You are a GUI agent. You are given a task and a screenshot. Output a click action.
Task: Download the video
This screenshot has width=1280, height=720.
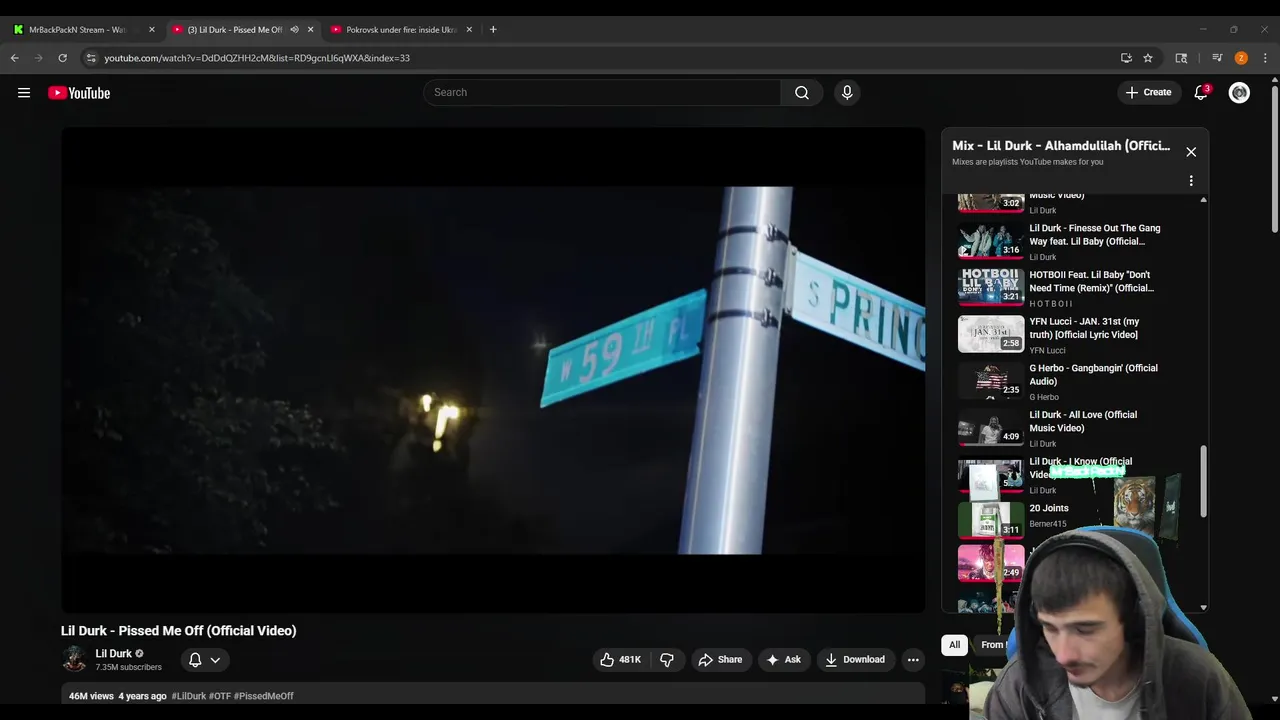(x=855, y=660)
